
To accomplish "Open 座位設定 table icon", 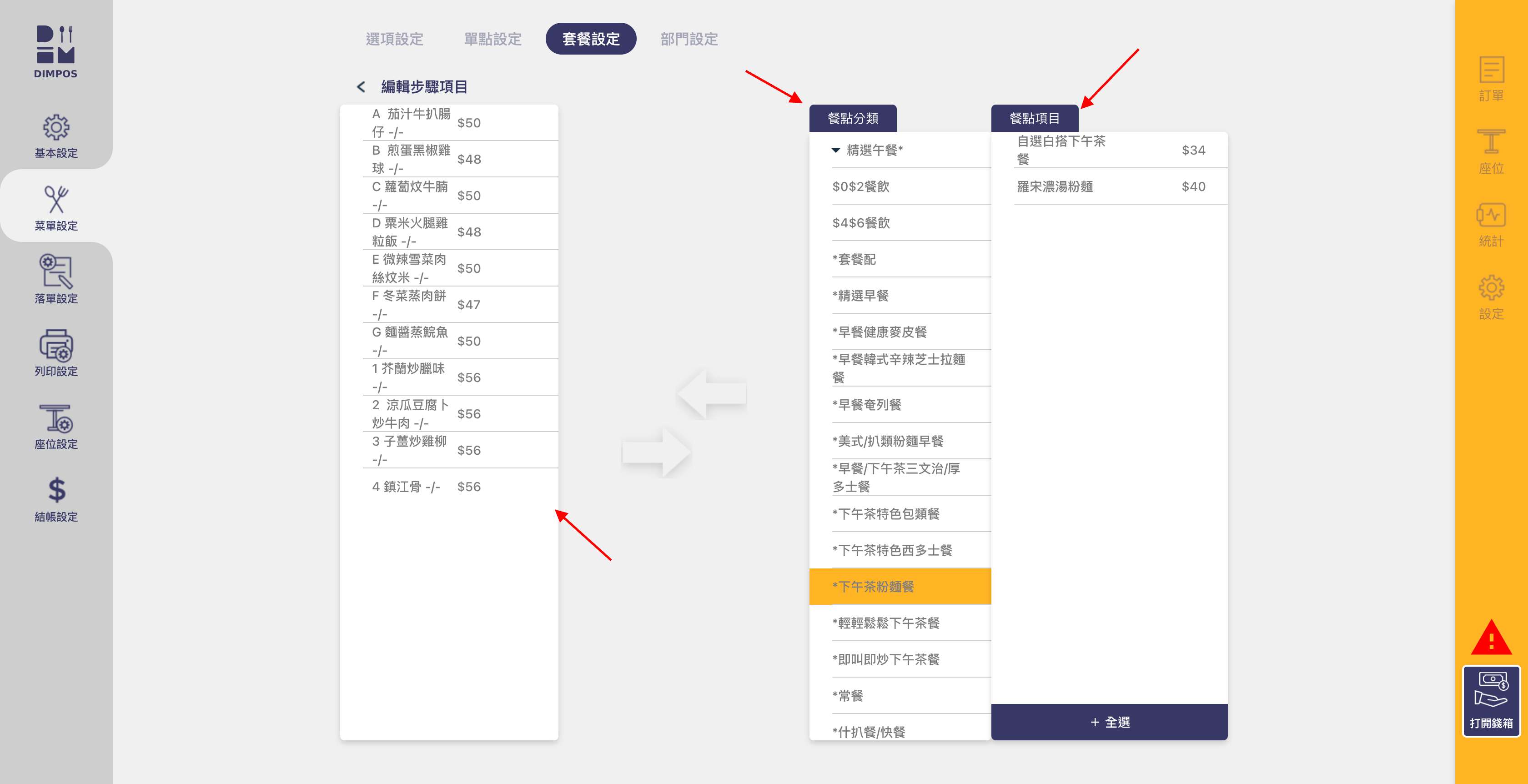I will tap(56, 419).
